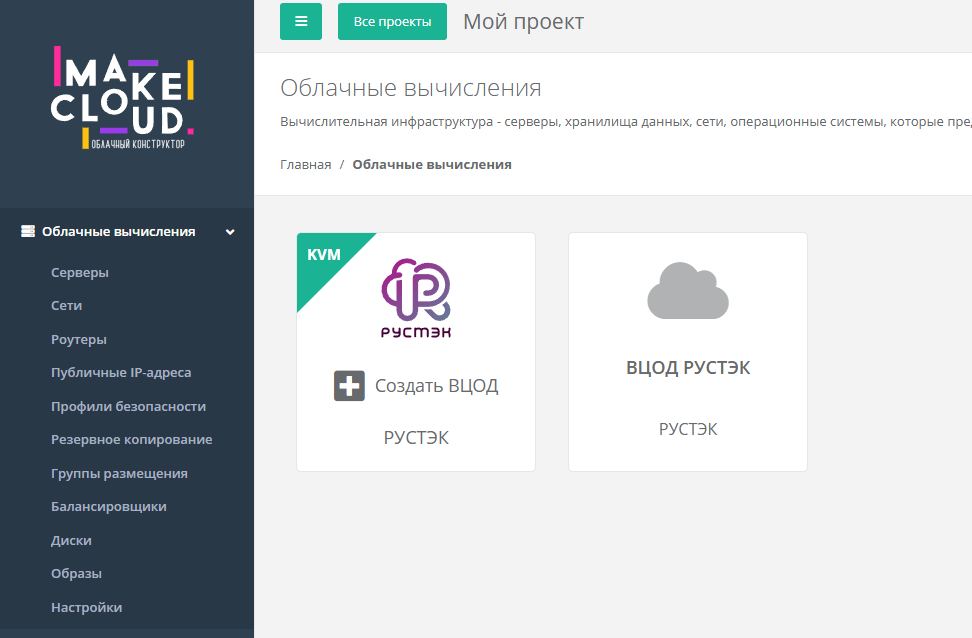Open Образы in the sidebar
This screenshot has width=972, height=638.
(76, 574)
